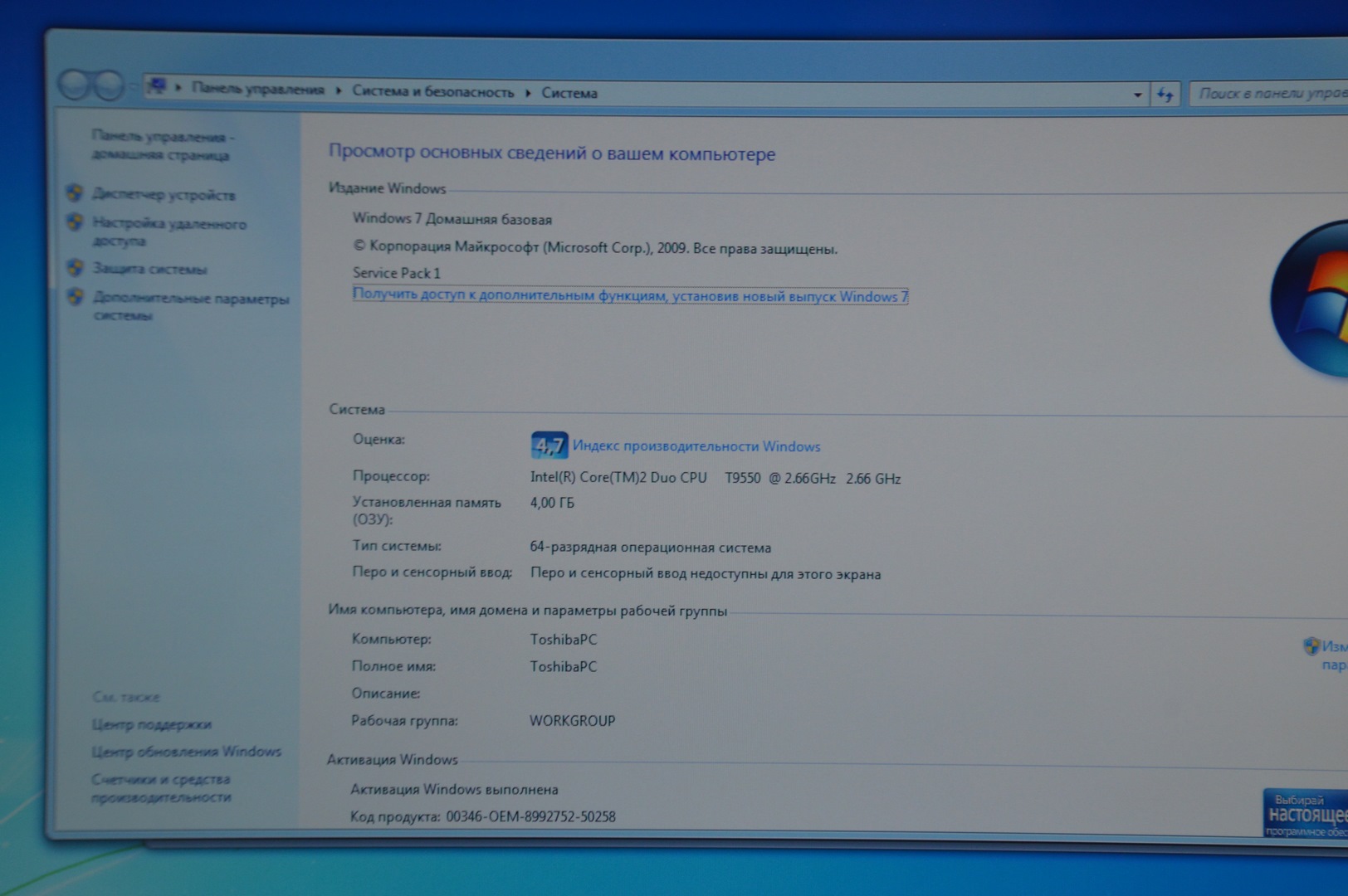
Task: Click Microsoft Corp. 2009 copyright text
Action: (x=595, y=248)
